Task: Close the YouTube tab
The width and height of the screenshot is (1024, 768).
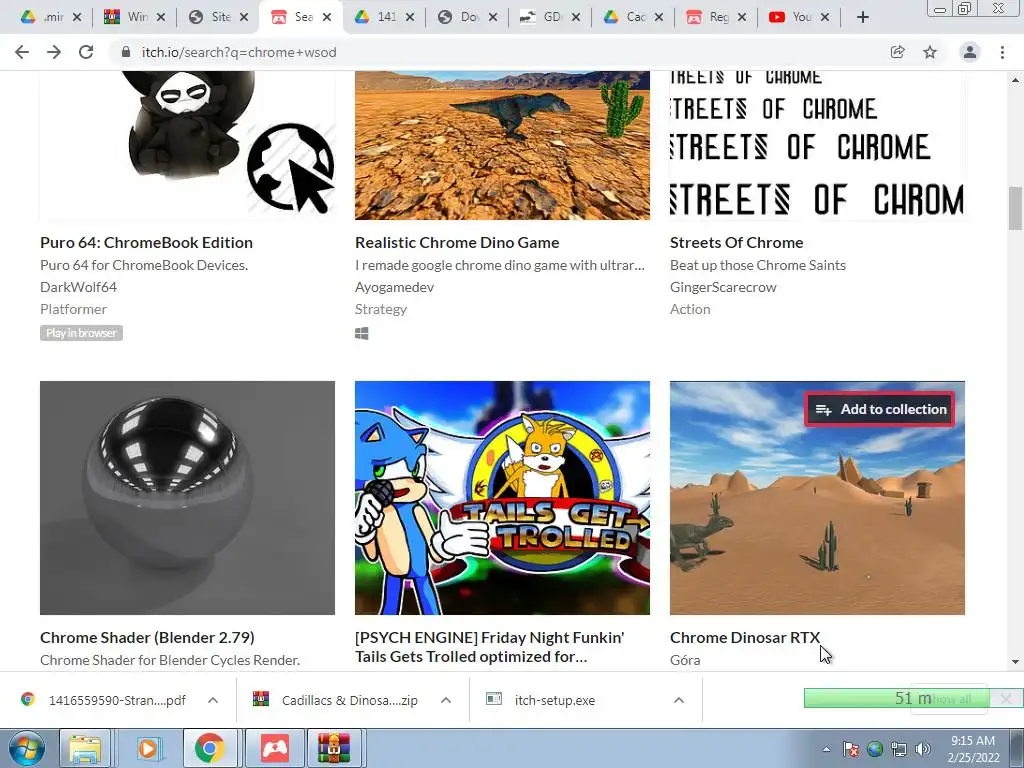Action: [825, 17]
